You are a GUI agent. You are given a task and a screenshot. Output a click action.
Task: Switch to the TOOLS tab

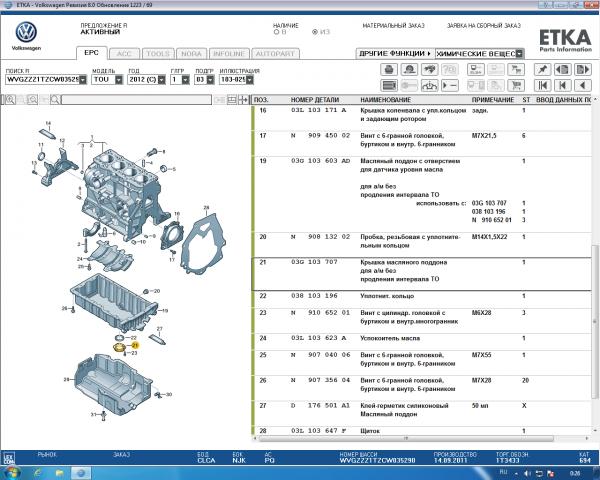(x=158, y=54)
